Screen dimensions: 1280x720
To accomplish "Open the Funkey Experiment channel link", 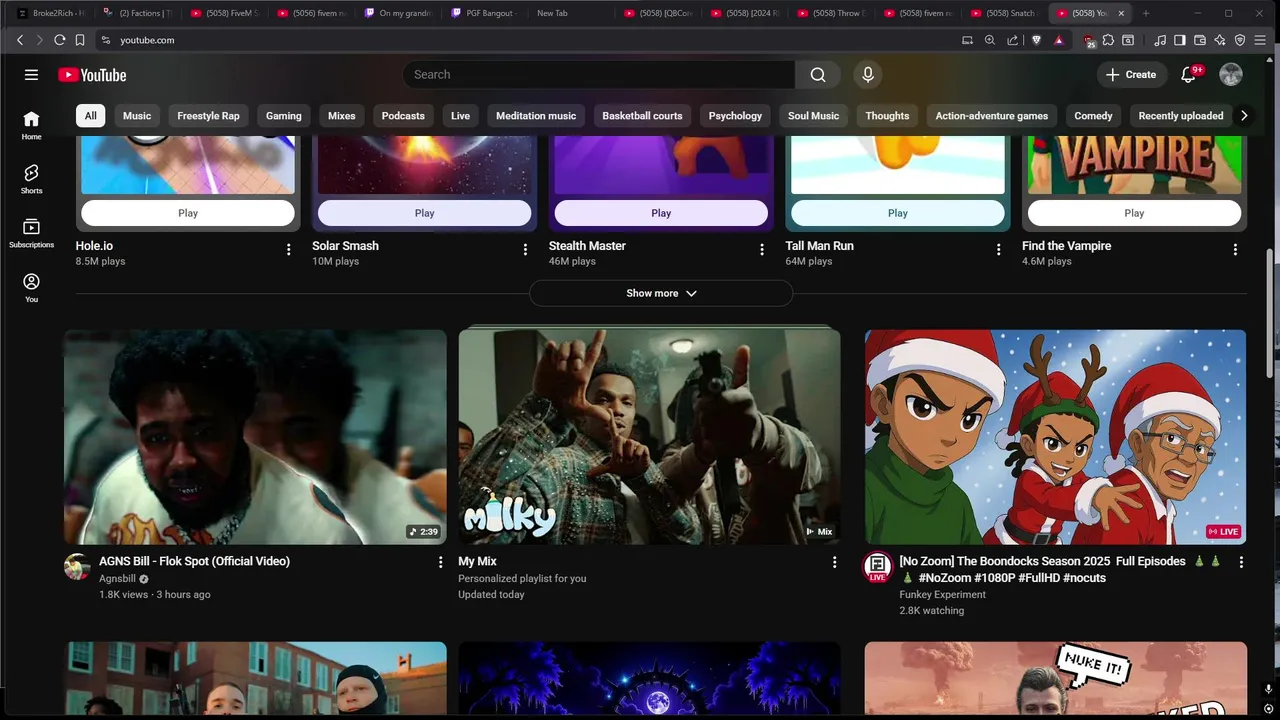I will (x=942, y=594).
